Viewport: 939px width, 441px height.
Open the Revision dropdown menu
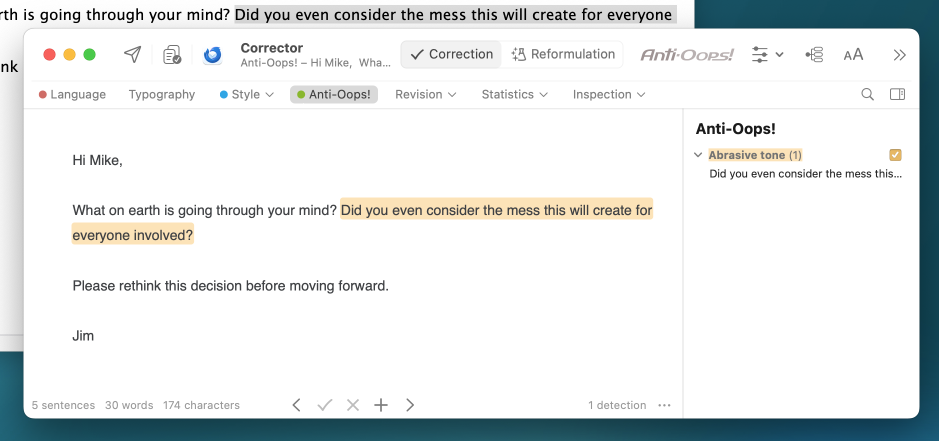tap(425, 94)
